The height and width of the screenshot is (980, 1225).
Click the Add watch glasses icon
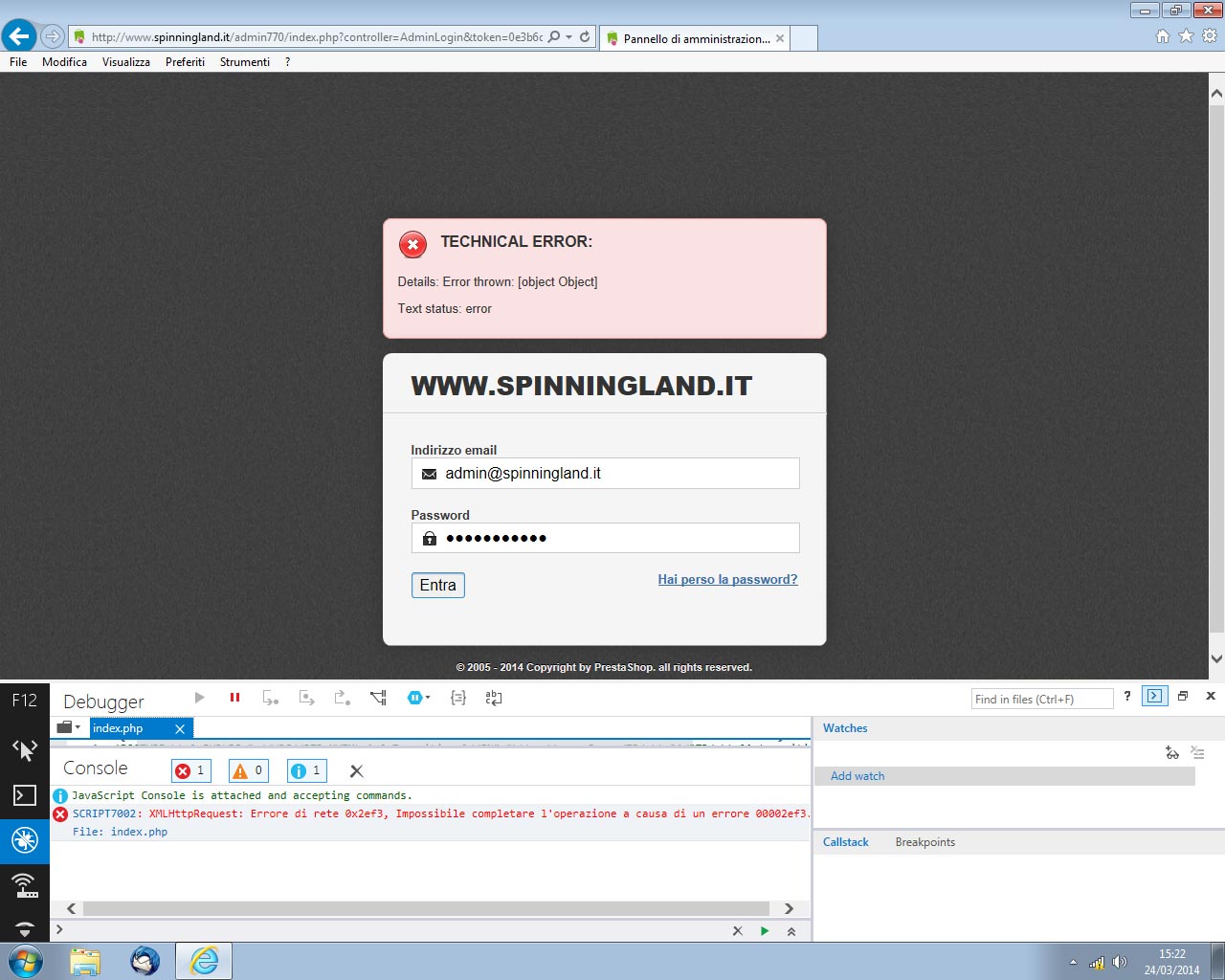point(1172,753)
